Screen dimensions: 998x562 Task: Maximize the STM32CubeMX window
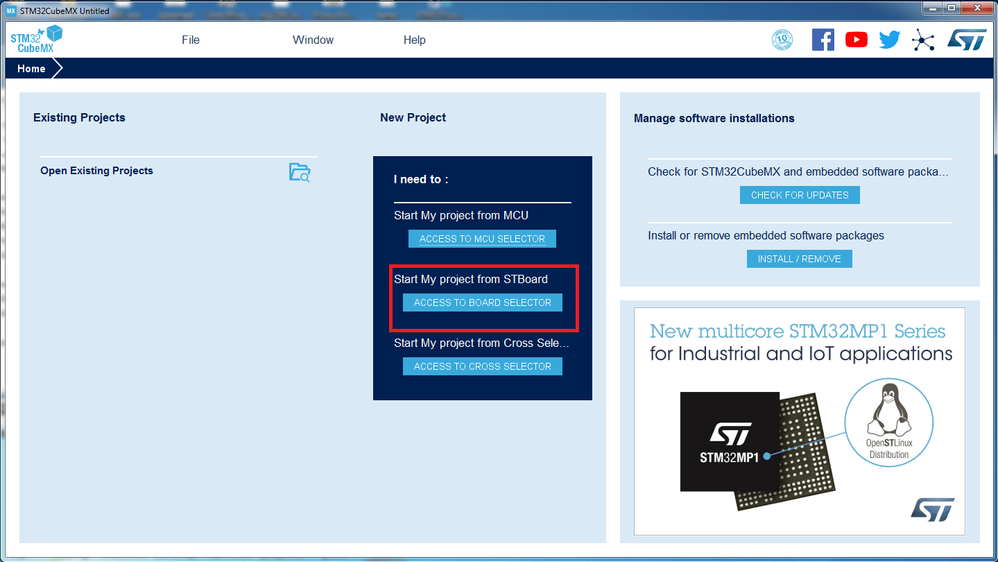951,8
